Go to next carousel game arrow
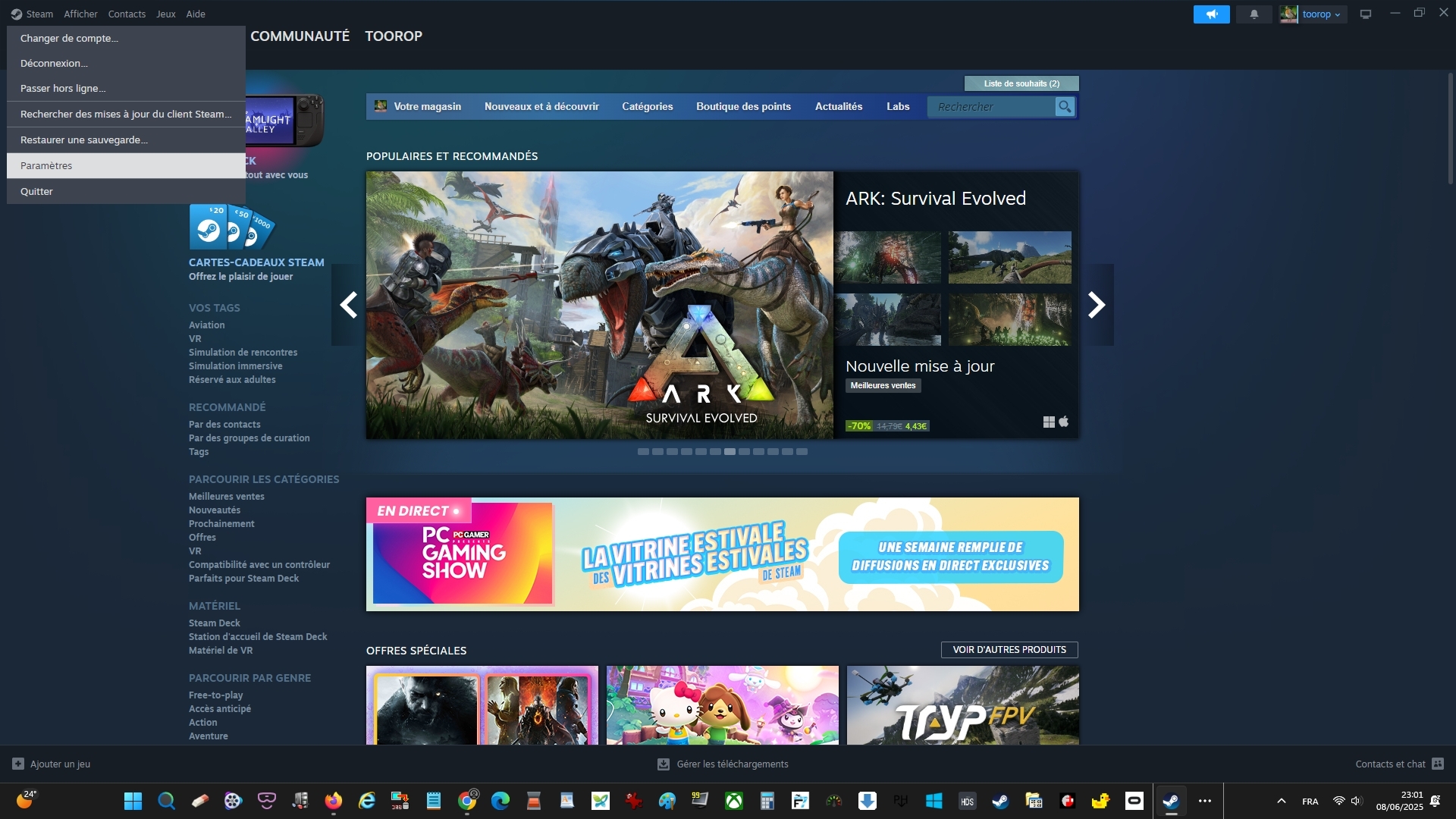The height and width of the screenshot is (819, 1456). pyautogui.click(x=1097, y=305)
